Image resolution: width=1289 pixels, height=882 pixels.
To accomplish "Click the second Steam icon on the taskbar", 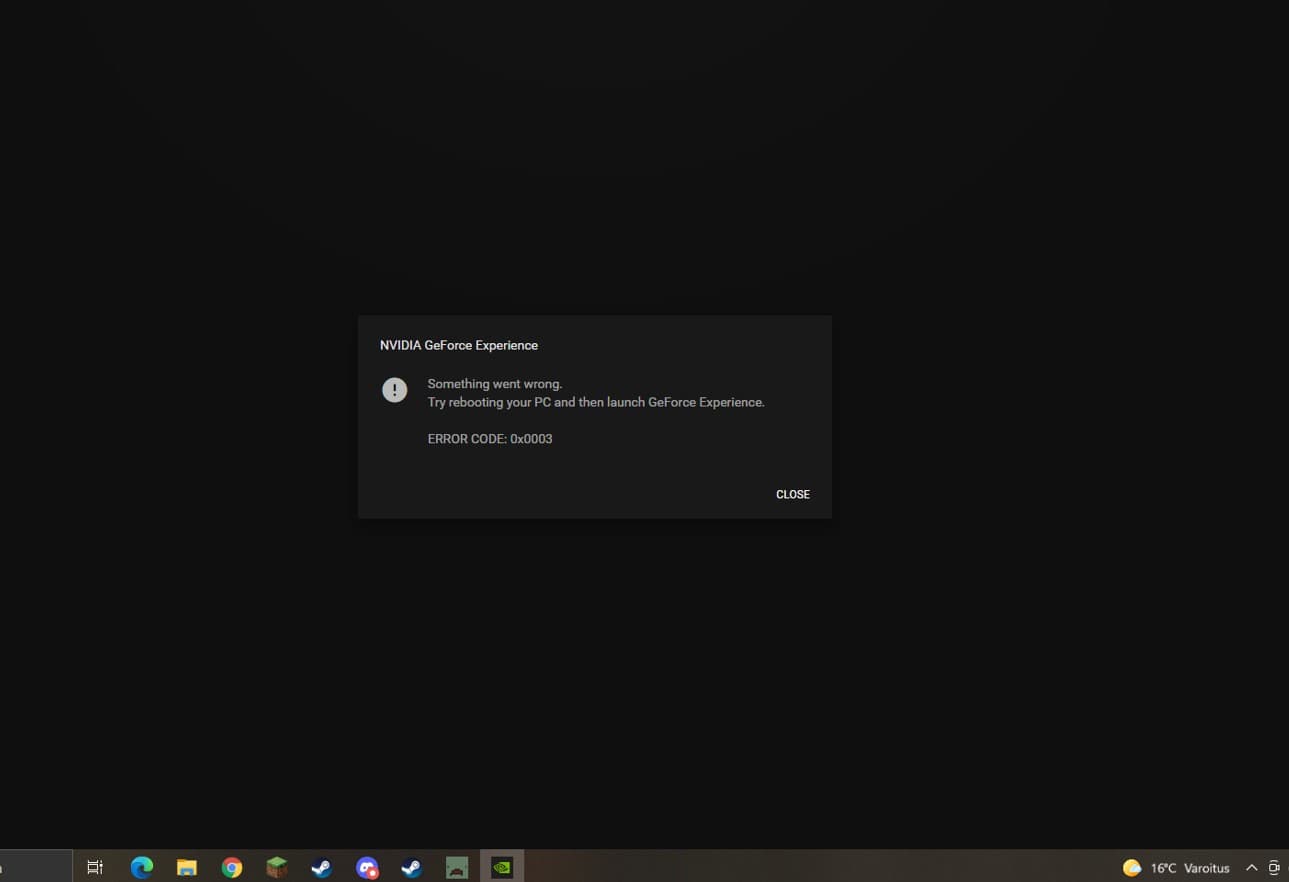I will click(411, 867).
